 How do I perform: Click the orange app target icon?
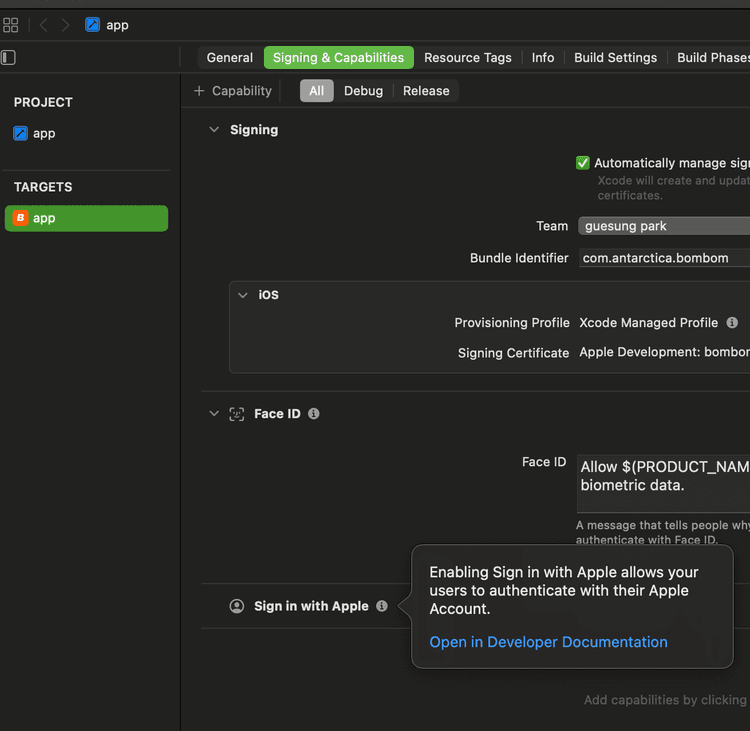(20, 218)
